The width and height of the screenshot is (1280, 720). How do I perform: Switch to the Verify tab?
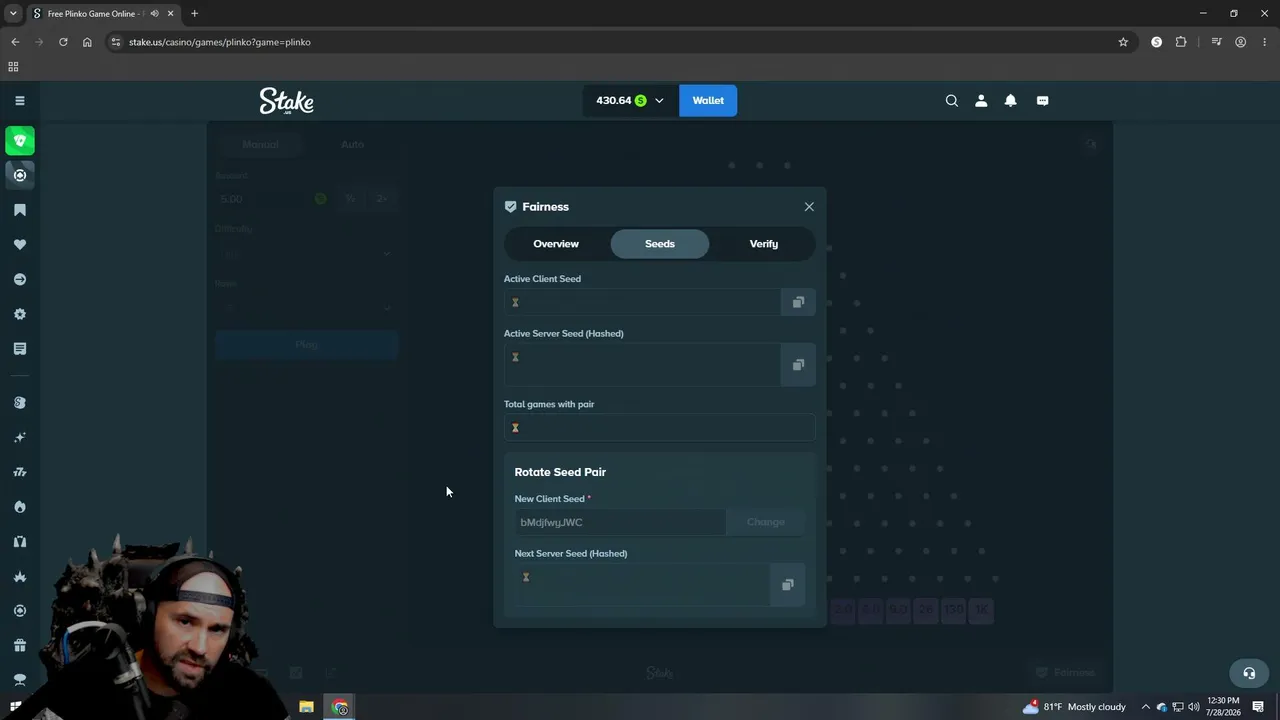pos(764,244)
